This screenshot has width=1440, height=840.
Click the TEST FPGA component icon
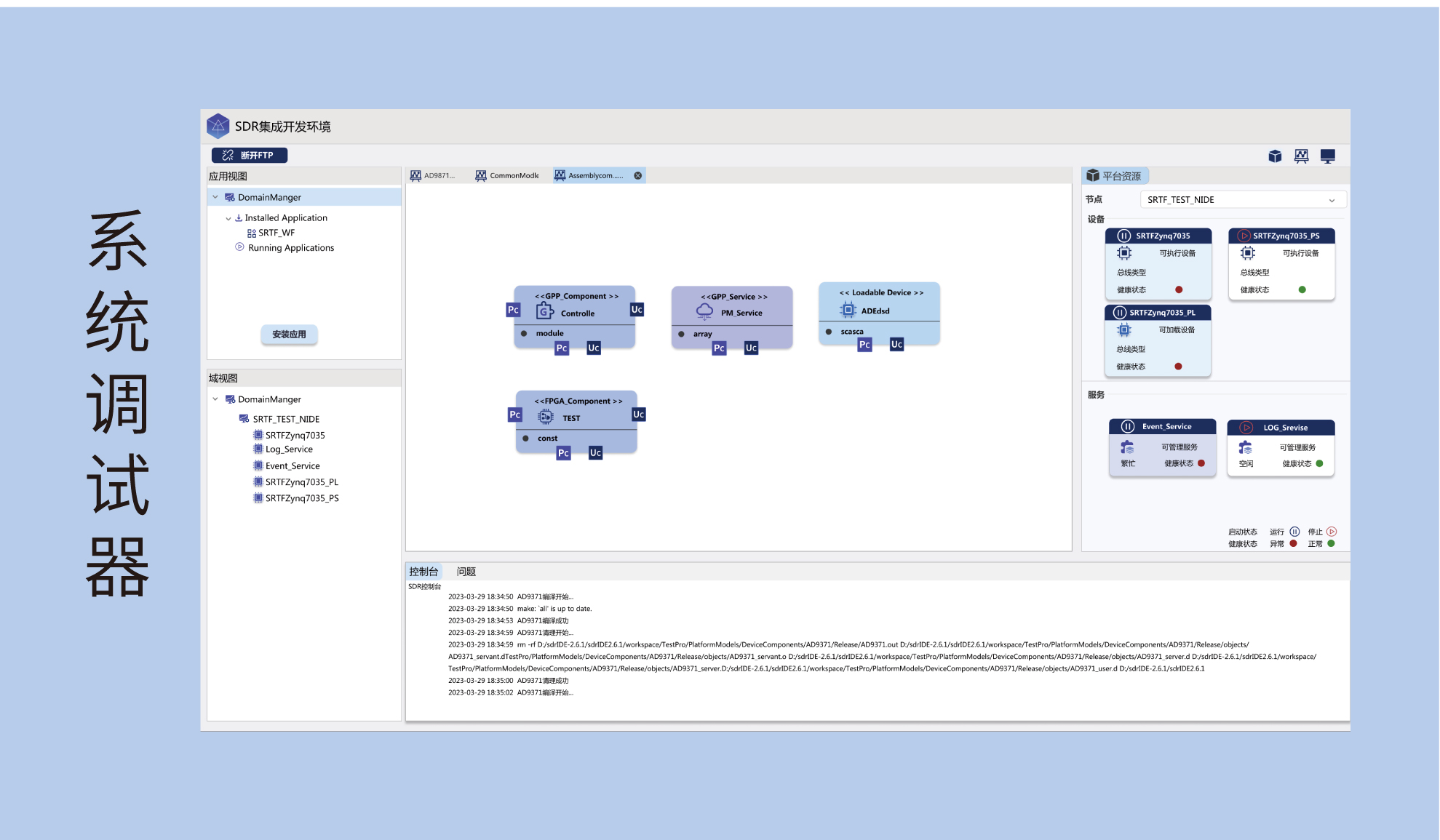pyautogui.click(x=546, y=417)
